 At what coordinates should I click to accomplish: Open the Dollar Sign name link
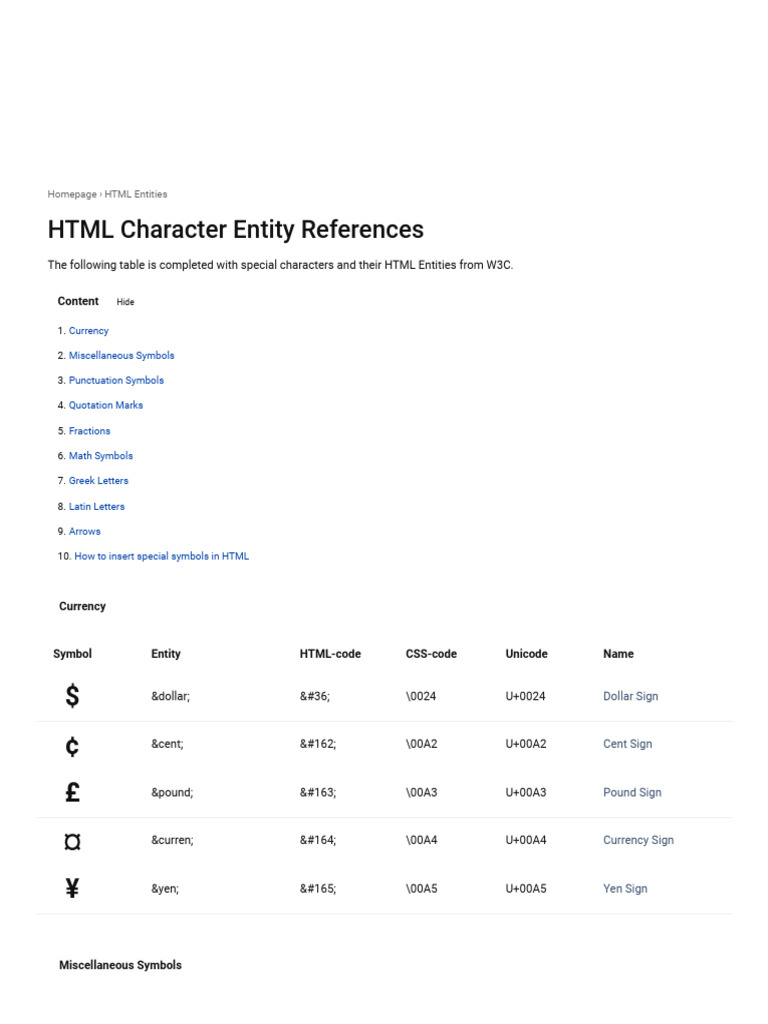pos(631,696)
